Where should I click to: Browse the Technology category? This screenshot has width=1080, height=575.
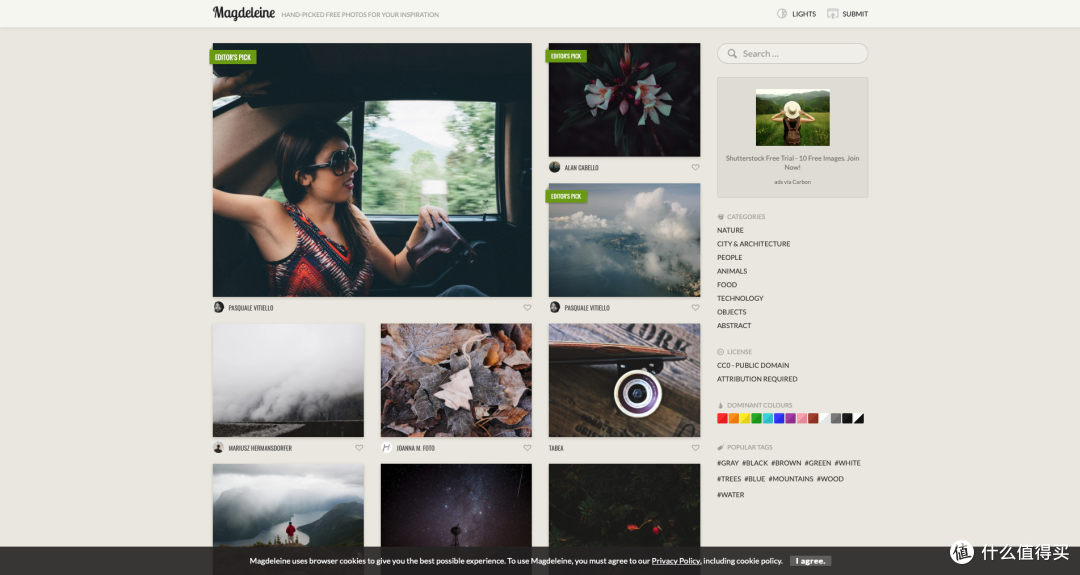740,298
